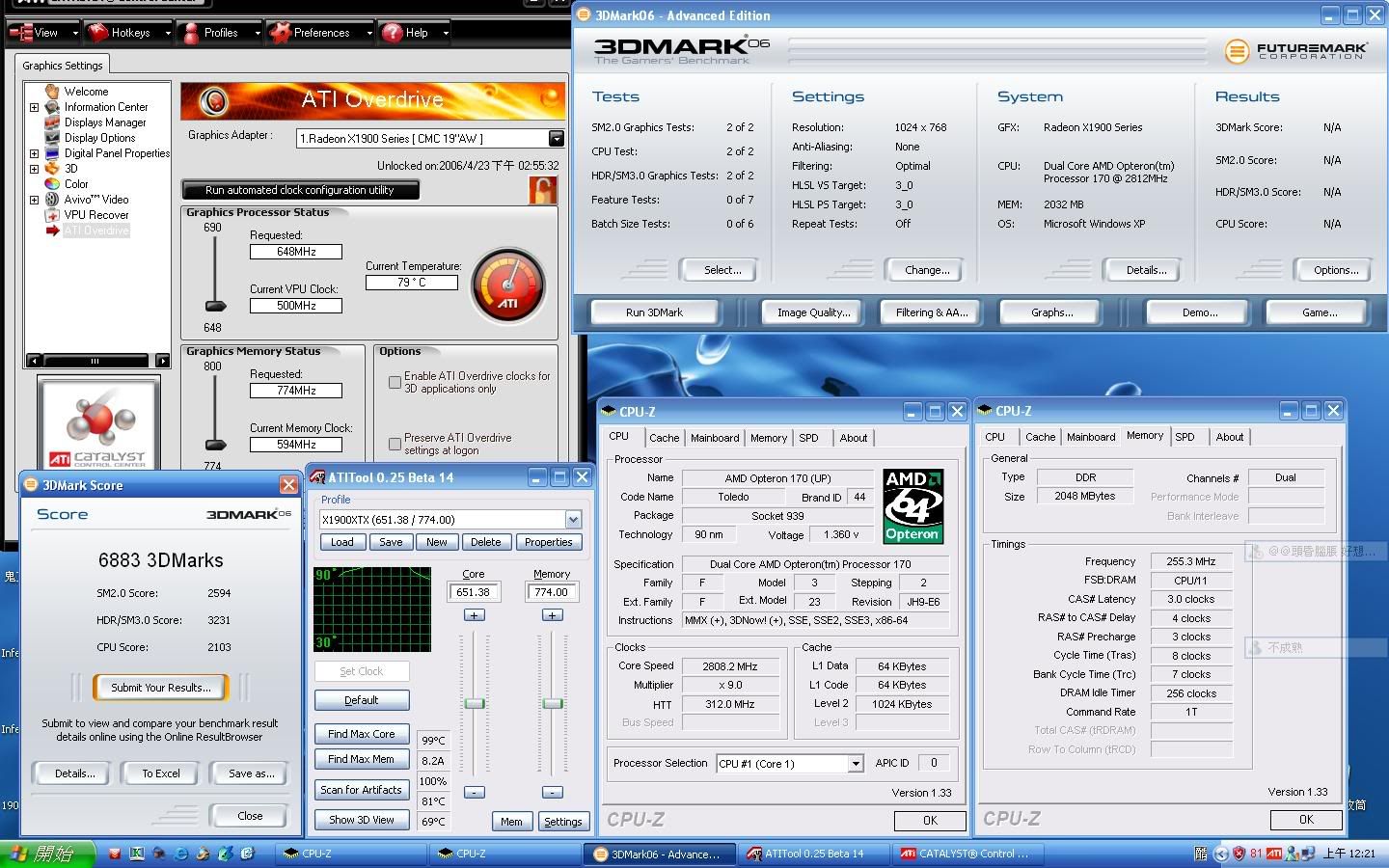This screenshot has width=1389, height=868.
Task: Open About tab in CPU-Z memory window
Action: 1229,437
